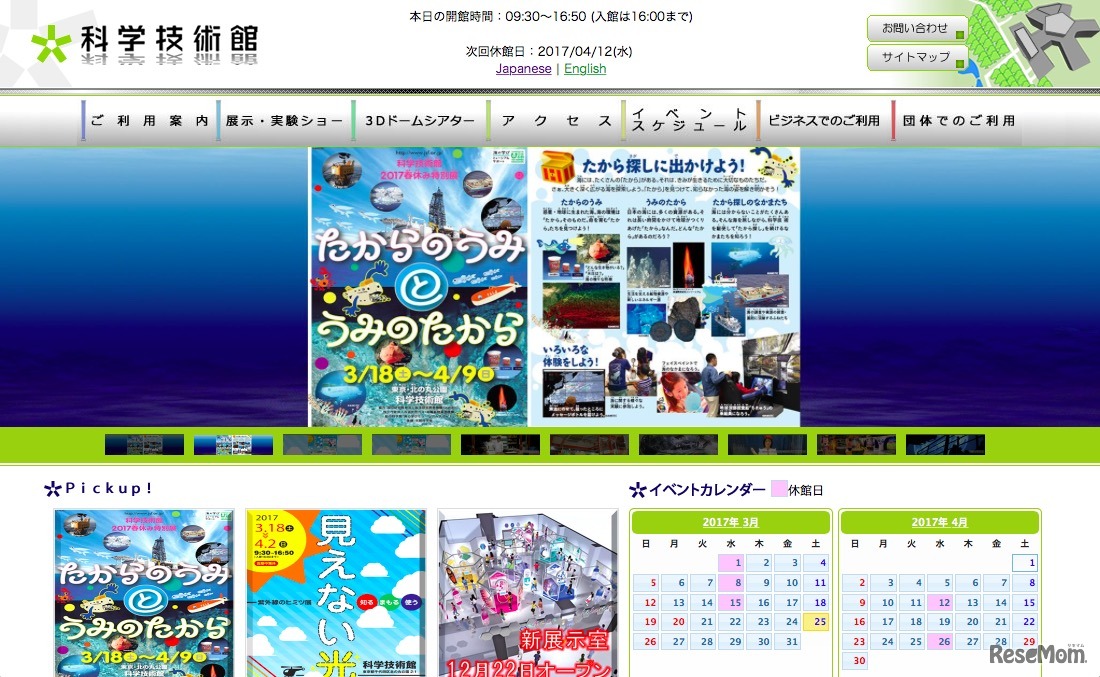Open the ビジネスでのご利用 menu
This screenshot has width=1100, height=677.
tap(824, 121)
